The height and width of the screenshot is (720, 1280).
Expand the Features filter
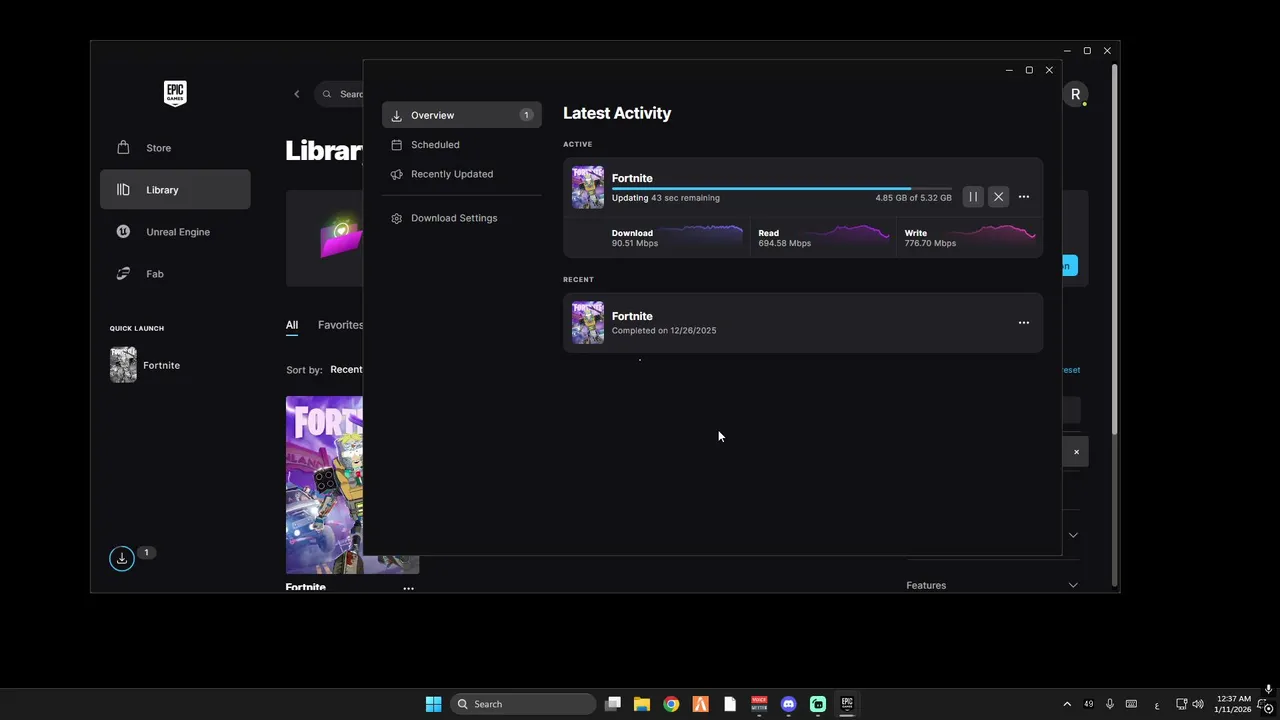(x=992, y=585)
